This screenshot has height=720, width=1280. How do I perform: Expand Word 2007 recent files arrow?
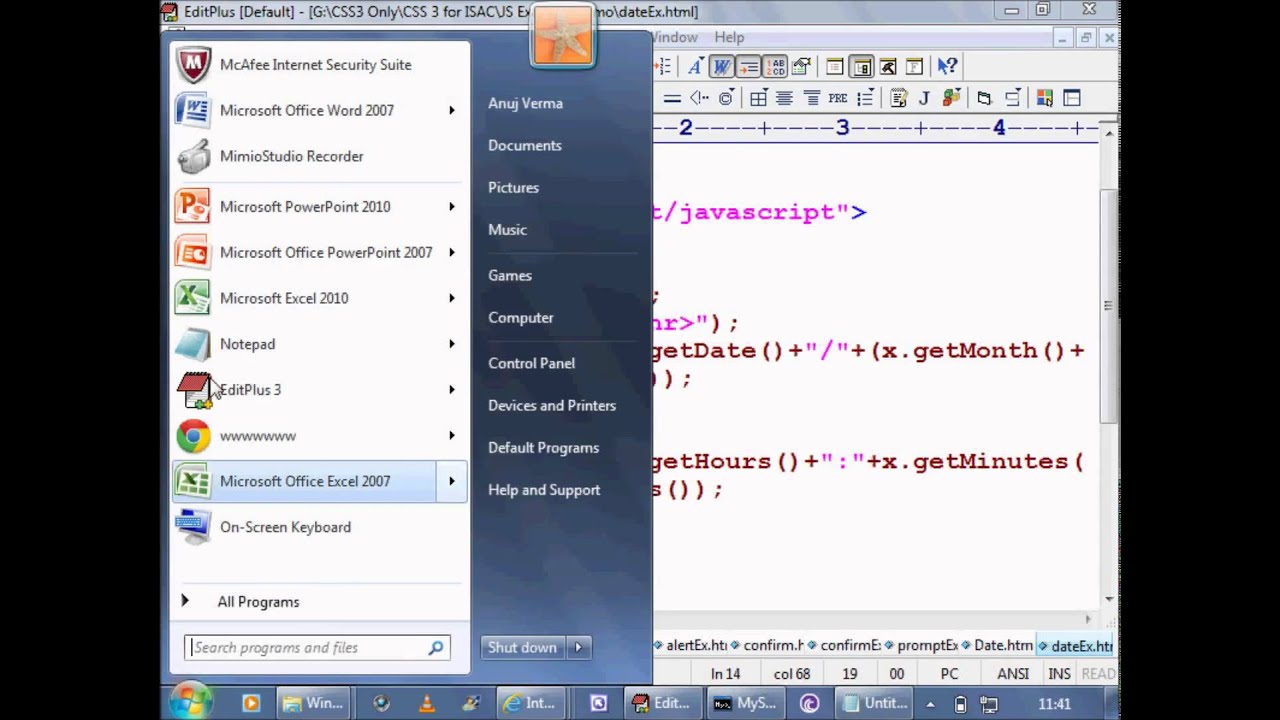(452, 111)
